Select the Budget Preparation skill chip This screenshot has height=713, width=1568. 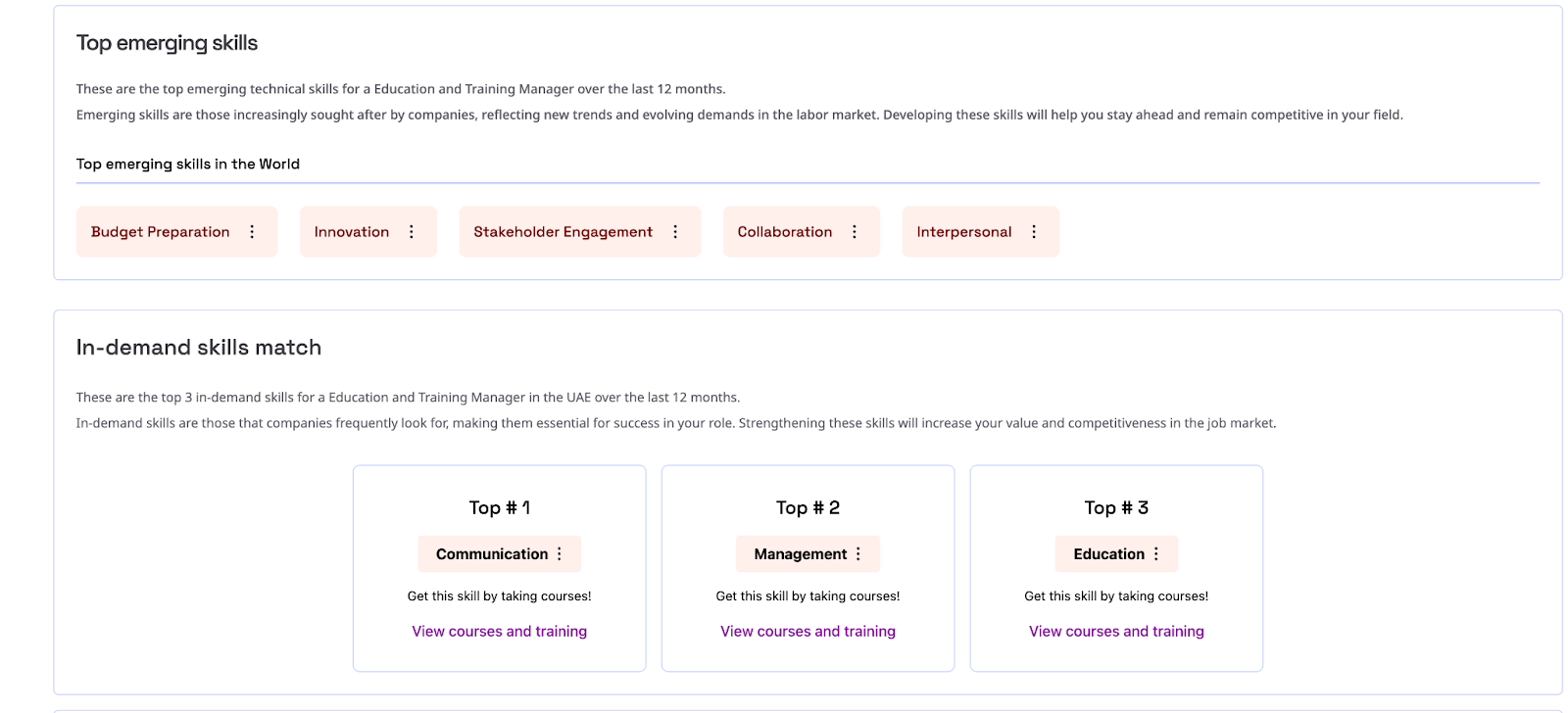[x=161, y=232]
